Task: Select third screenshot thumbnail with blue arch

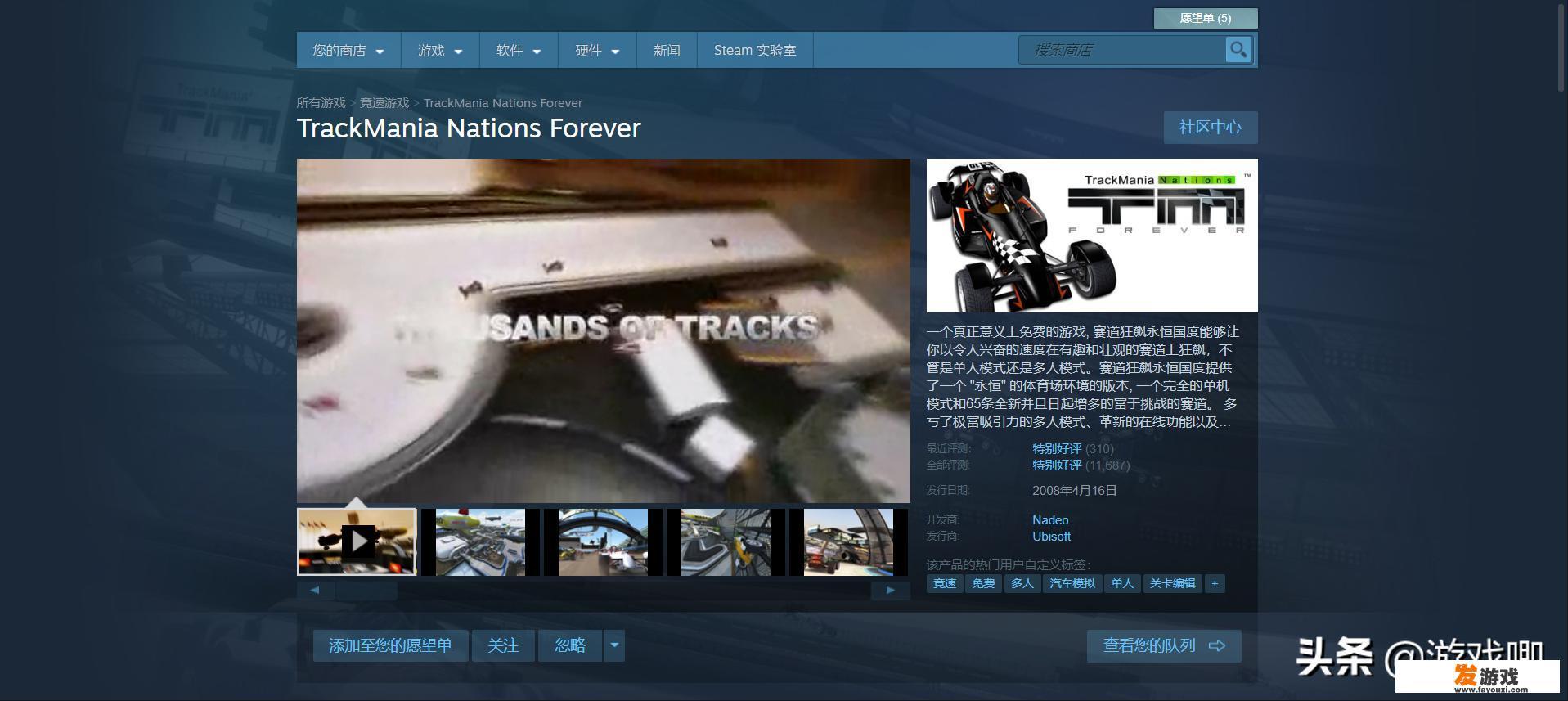Action: [x=603, y=541]
